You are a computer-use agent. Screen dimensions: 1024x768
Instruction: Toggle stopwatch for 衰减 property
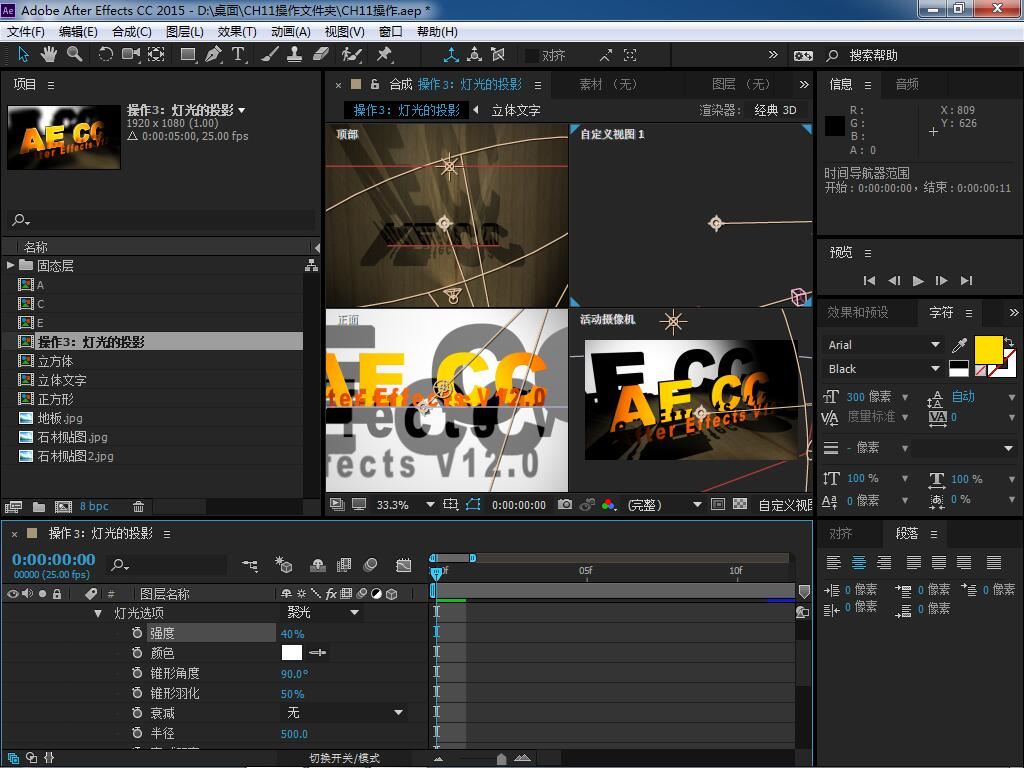136,712
